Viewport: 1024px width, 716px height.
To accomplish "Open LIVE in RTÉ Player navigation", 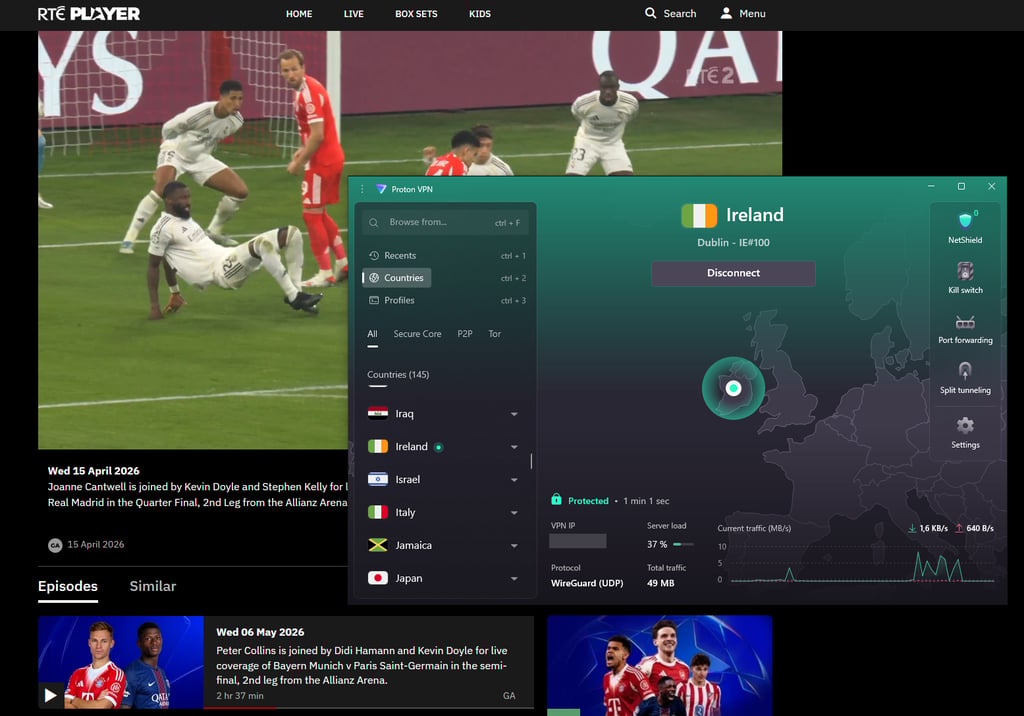I will pyautogui.click(x=353, y=14).
